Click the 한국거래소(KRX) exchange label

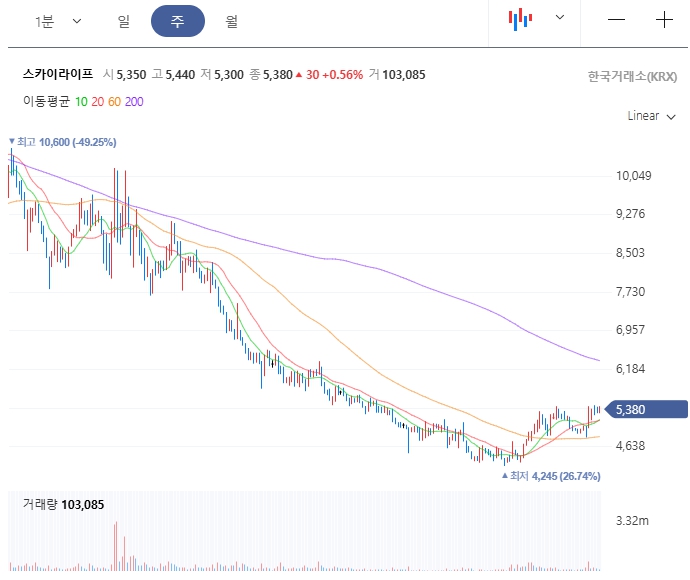point(632,77)
